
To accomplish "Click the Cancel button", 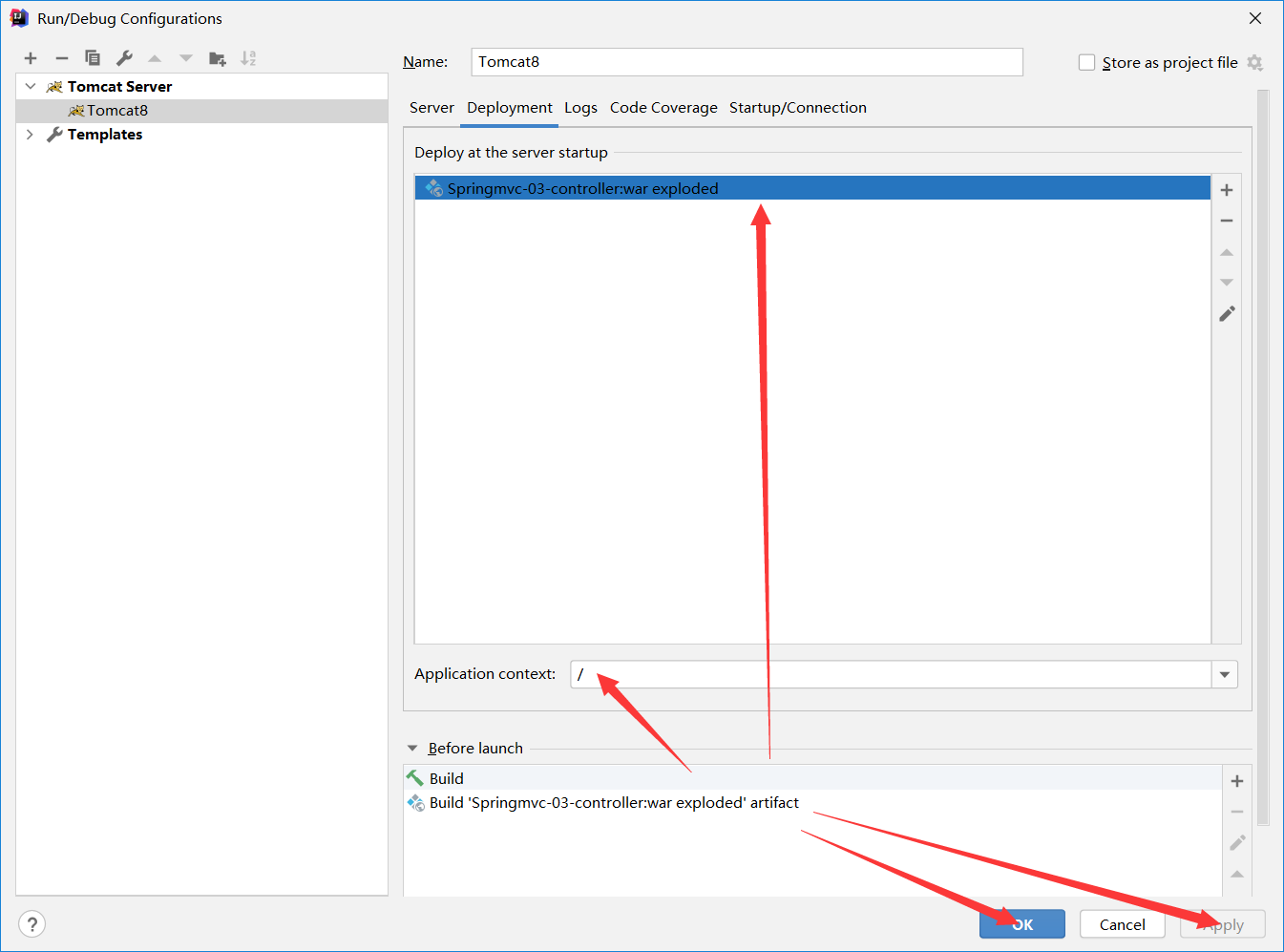I will pos(1123,924).
